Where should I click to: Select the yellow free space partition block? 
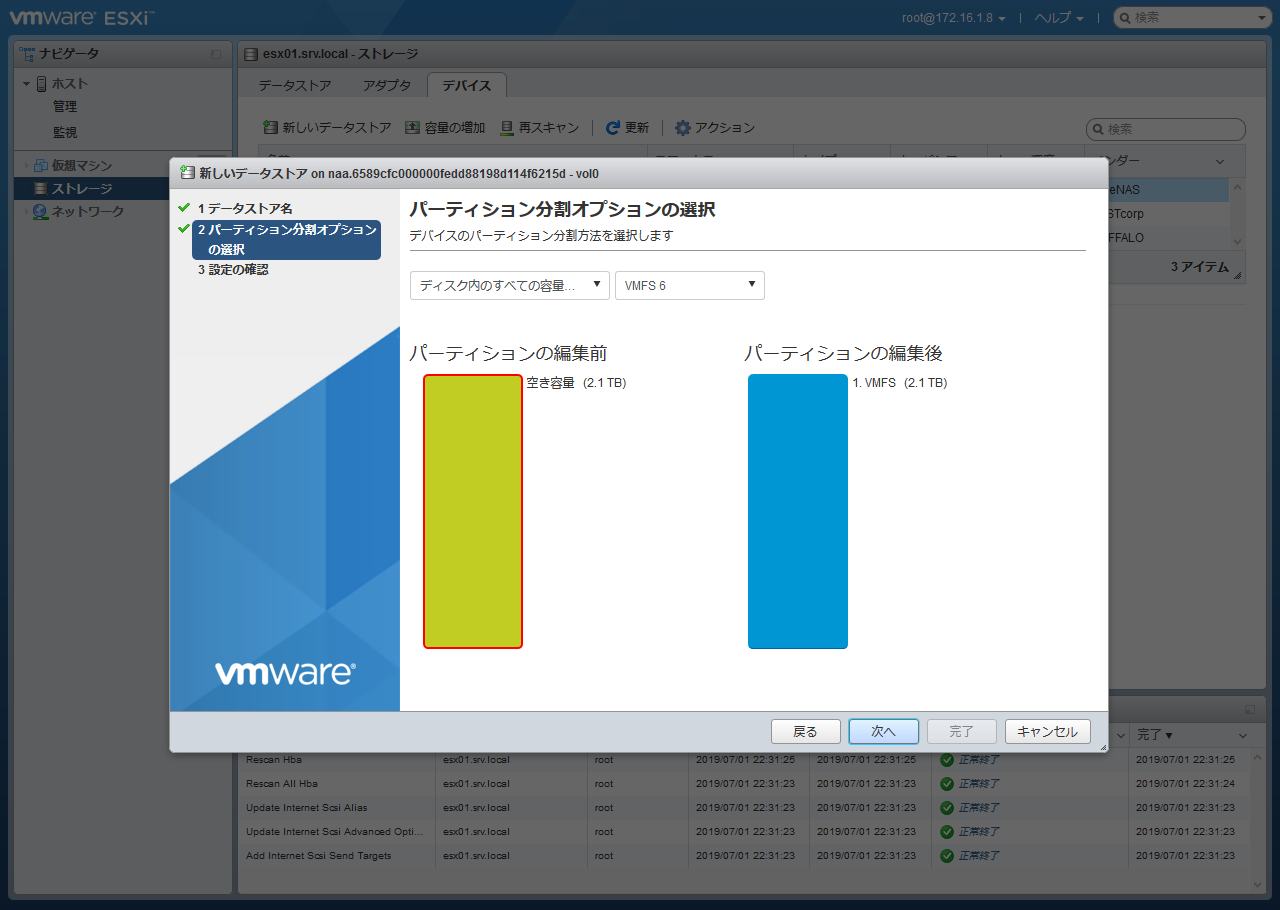(x=473, y=511)
